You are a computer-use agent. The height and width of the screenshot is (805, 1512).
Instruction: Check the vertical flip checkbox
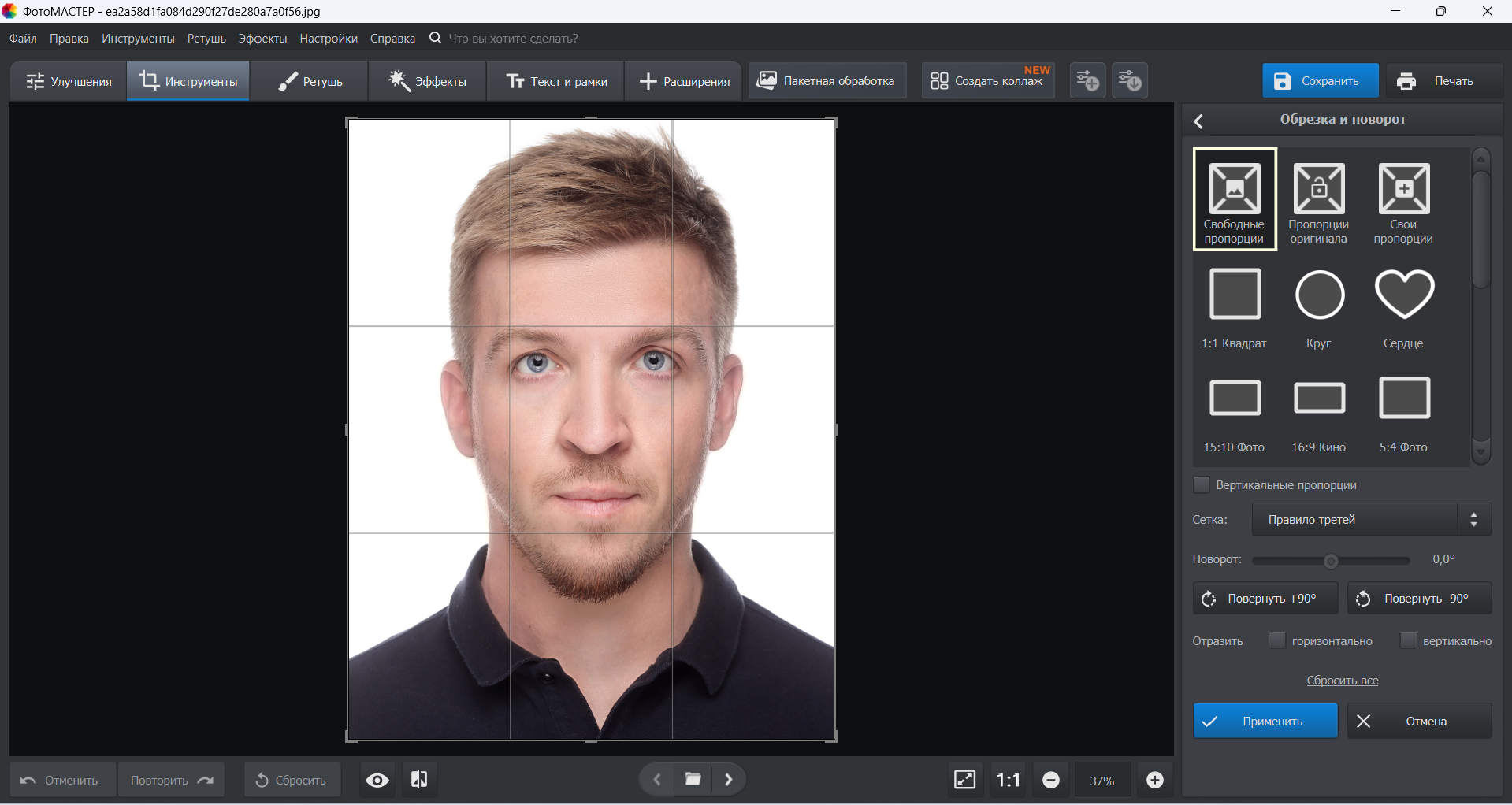(1408, 641)
